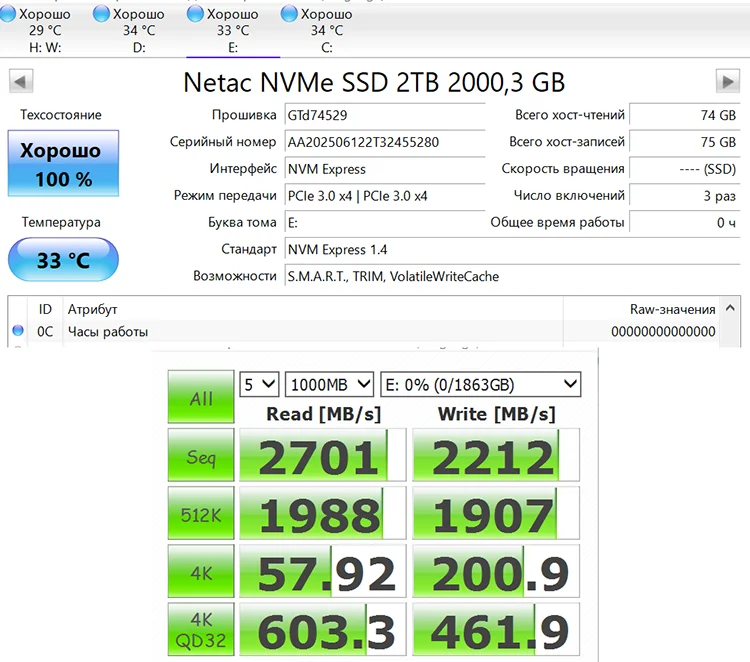Click 4K read result 57.92

322,571
